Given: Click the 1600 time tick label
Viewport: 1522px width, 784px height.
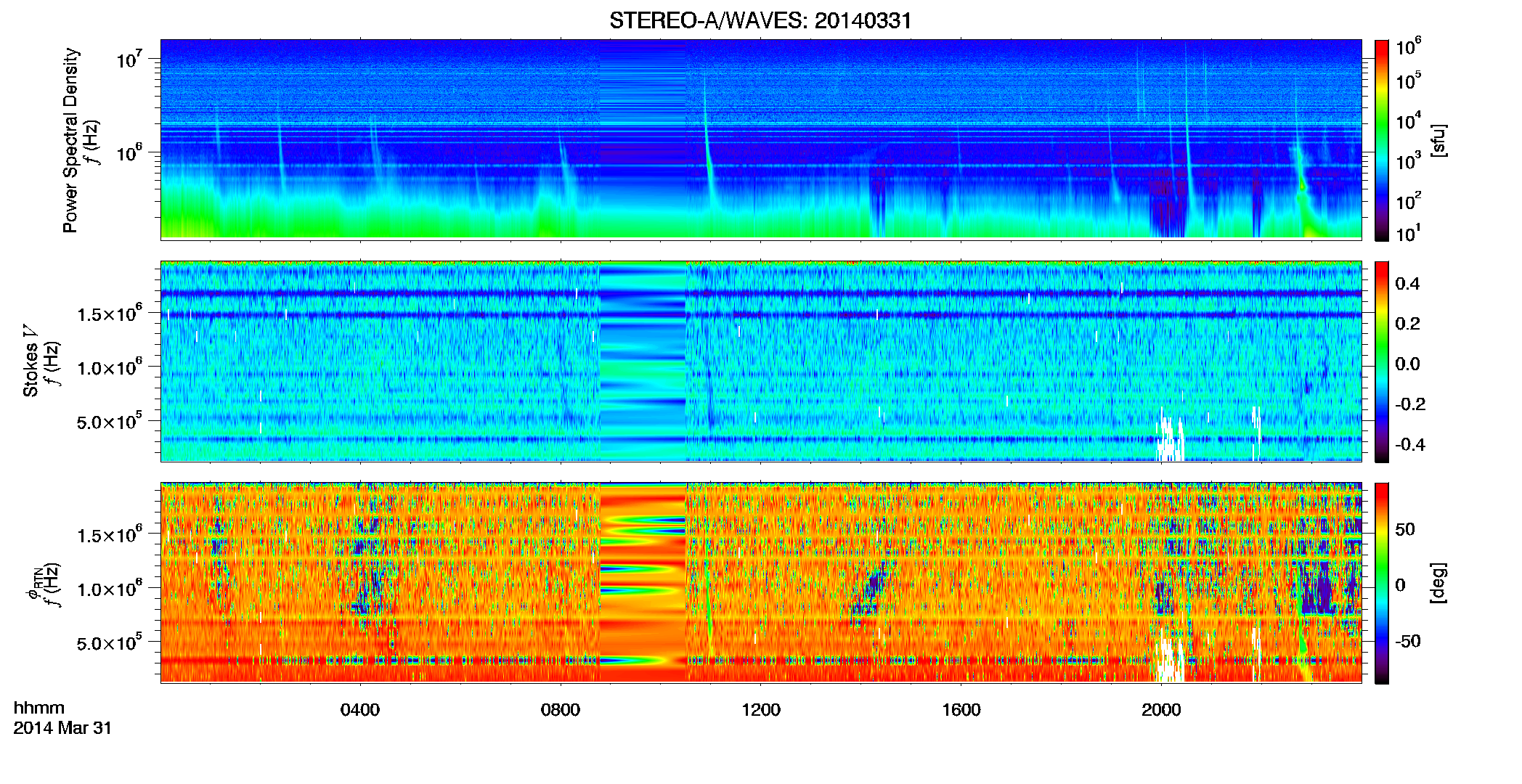Looking at the screenshot, I should click(961, 709).
